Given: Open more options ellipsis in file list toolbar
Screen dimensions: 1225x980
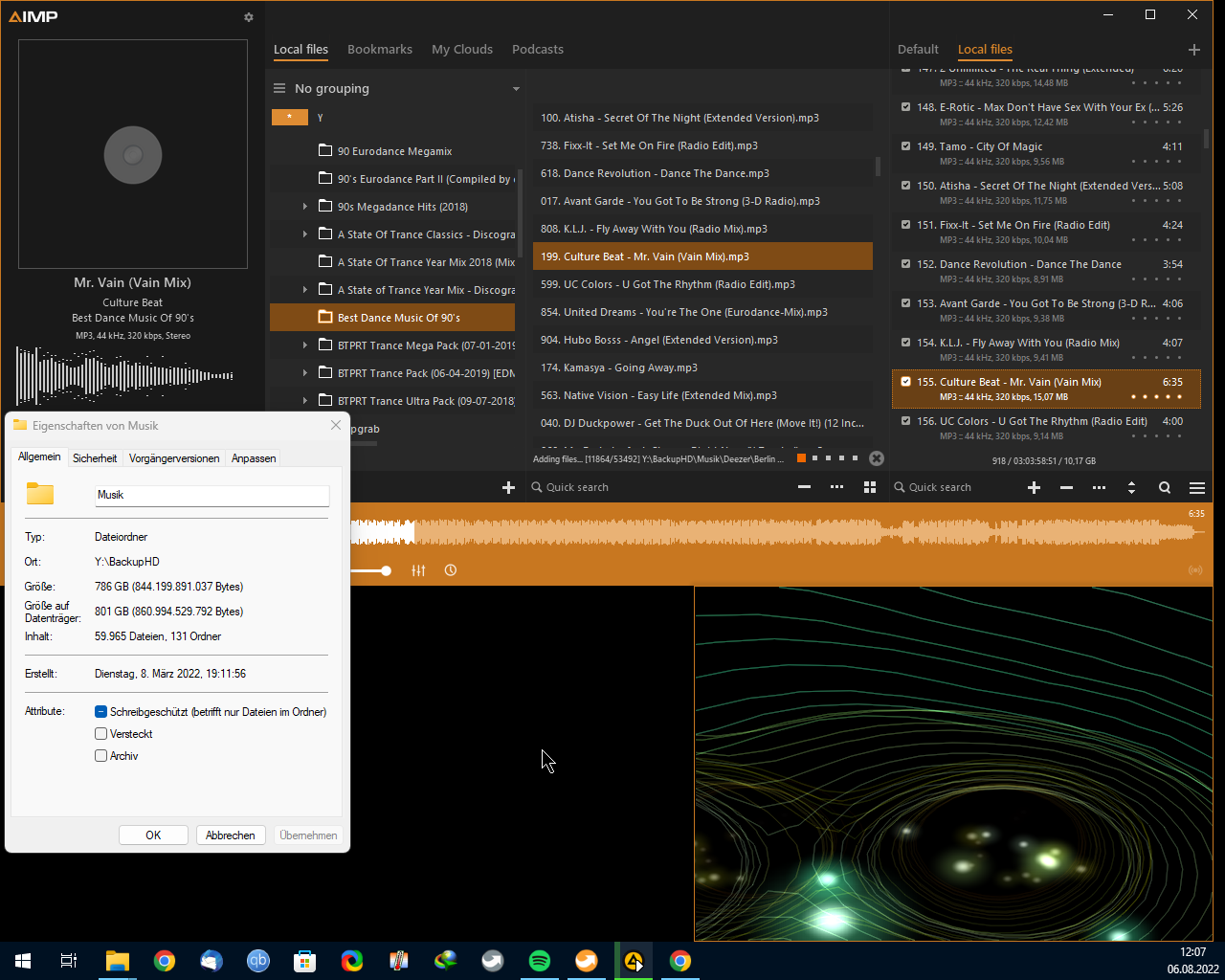Looking at the screenshot, I should coord(836,487).
